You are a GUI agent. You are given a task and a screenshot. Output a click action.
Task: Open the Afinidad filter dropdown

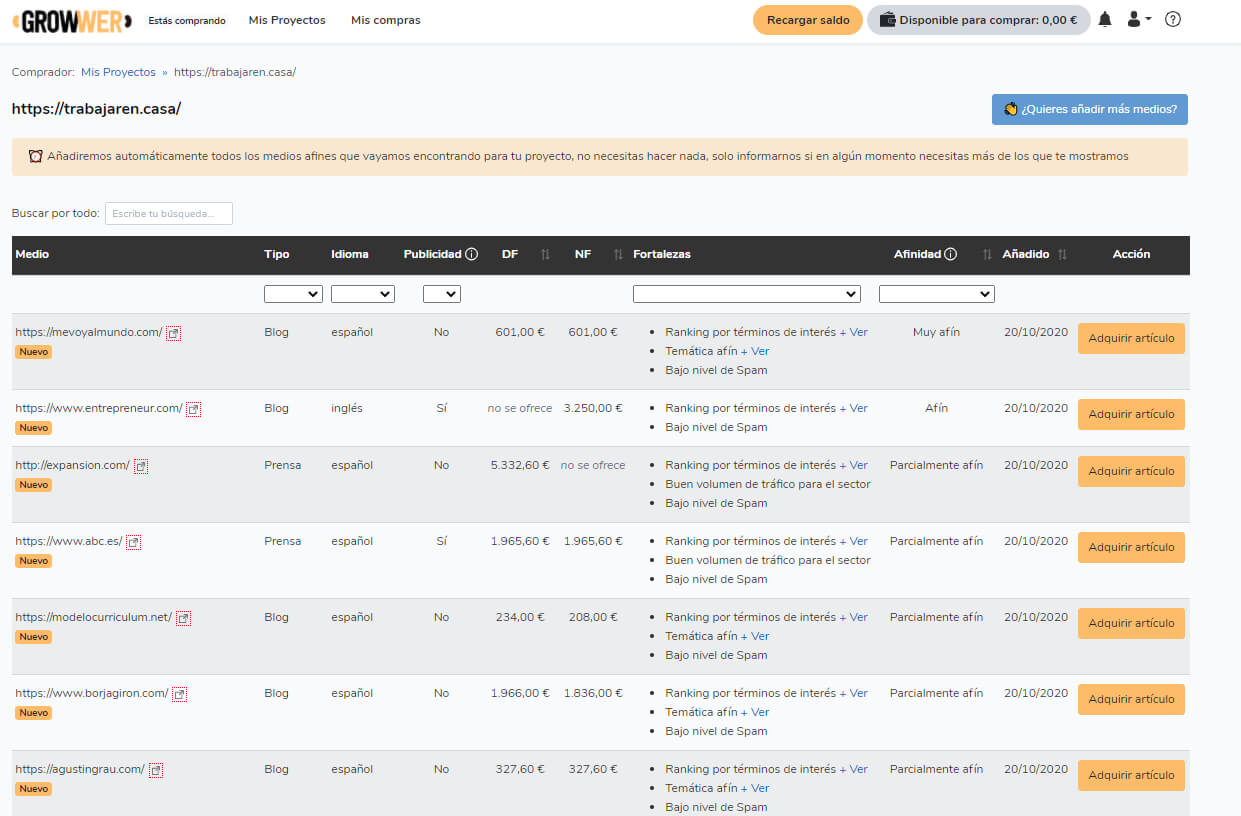tap(937, 294)
